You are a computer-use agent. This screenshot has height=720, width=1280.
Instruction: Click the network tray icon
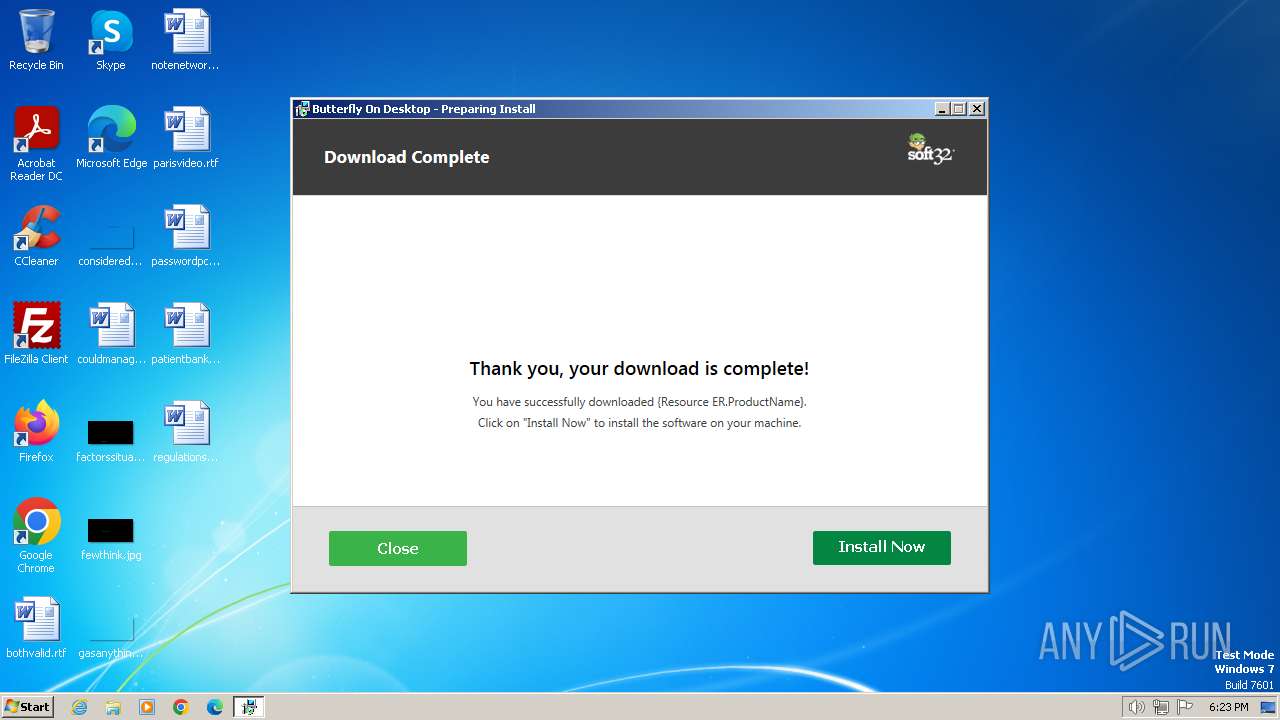click(1161, 707)
